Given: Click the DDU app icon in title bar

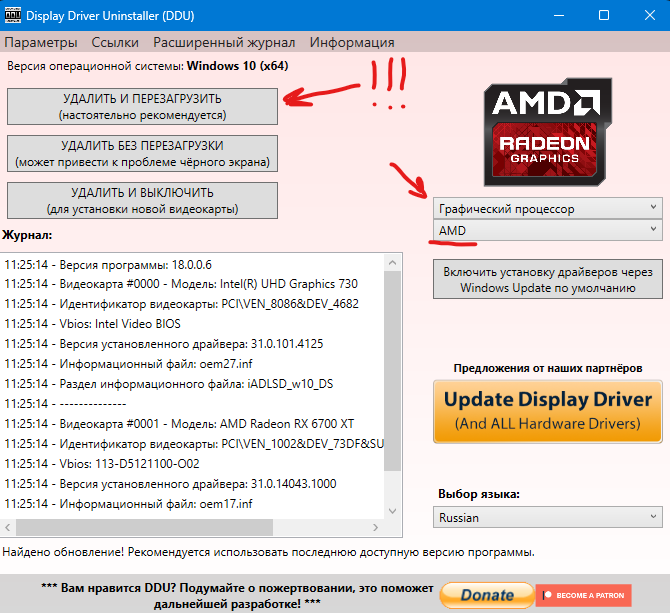Looking at the screenshot, I should tap(12, 15).
